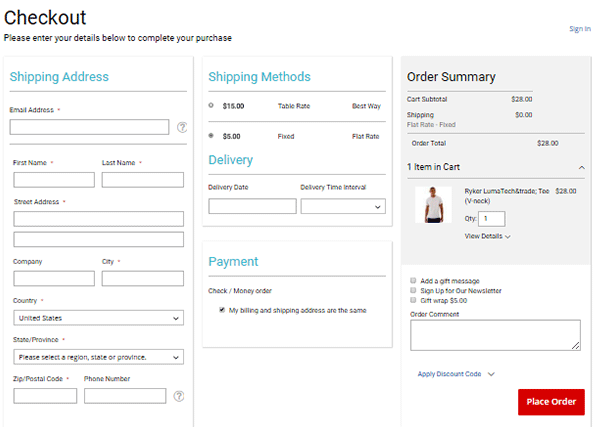Click the Flat Rate - Fixed shipping label

pyautogui.click(x=431, y=125)
